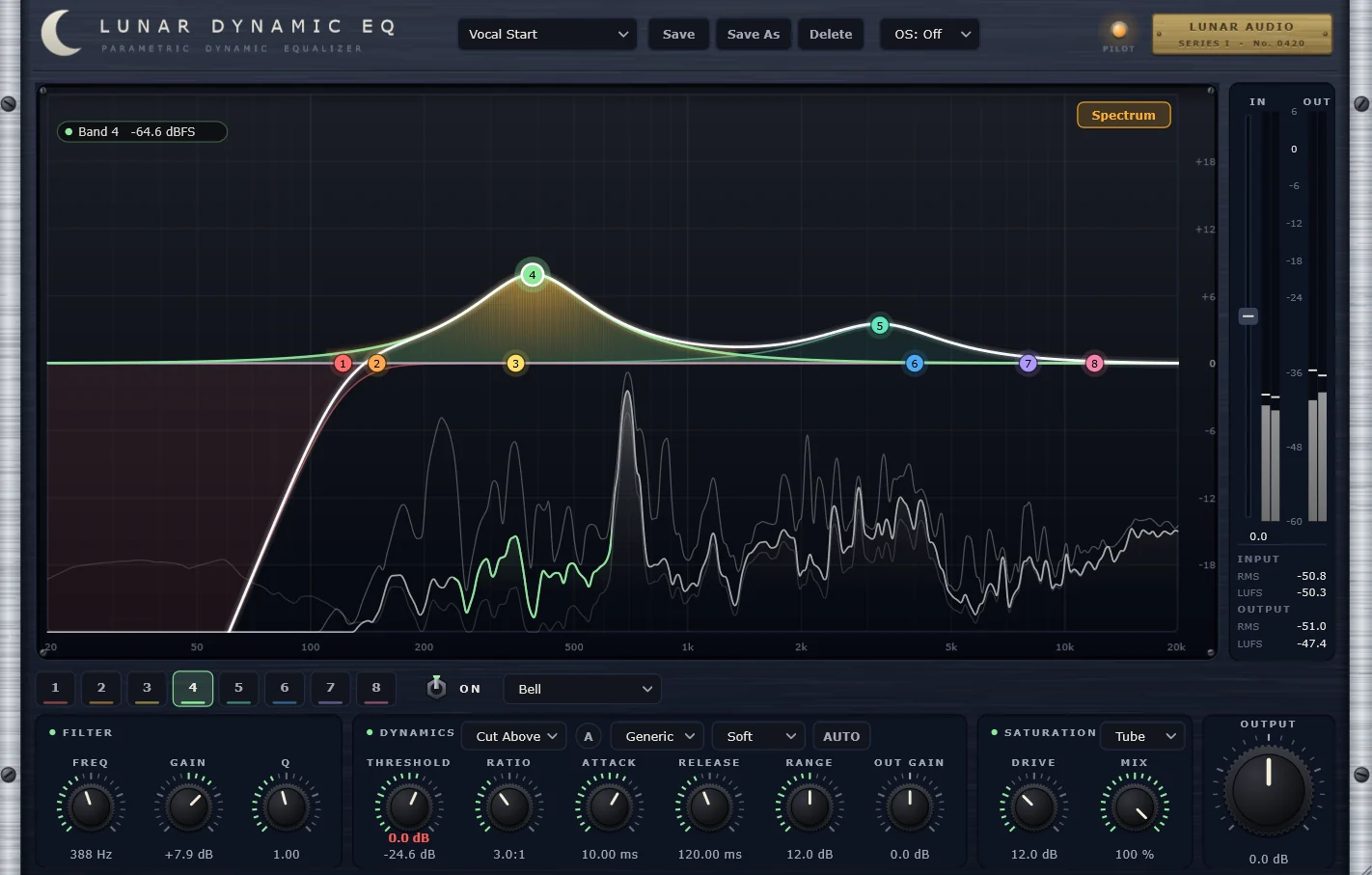Click the large OUTPUT knob
This screenshot has width=1372, height=875.
click(1268, 790)
